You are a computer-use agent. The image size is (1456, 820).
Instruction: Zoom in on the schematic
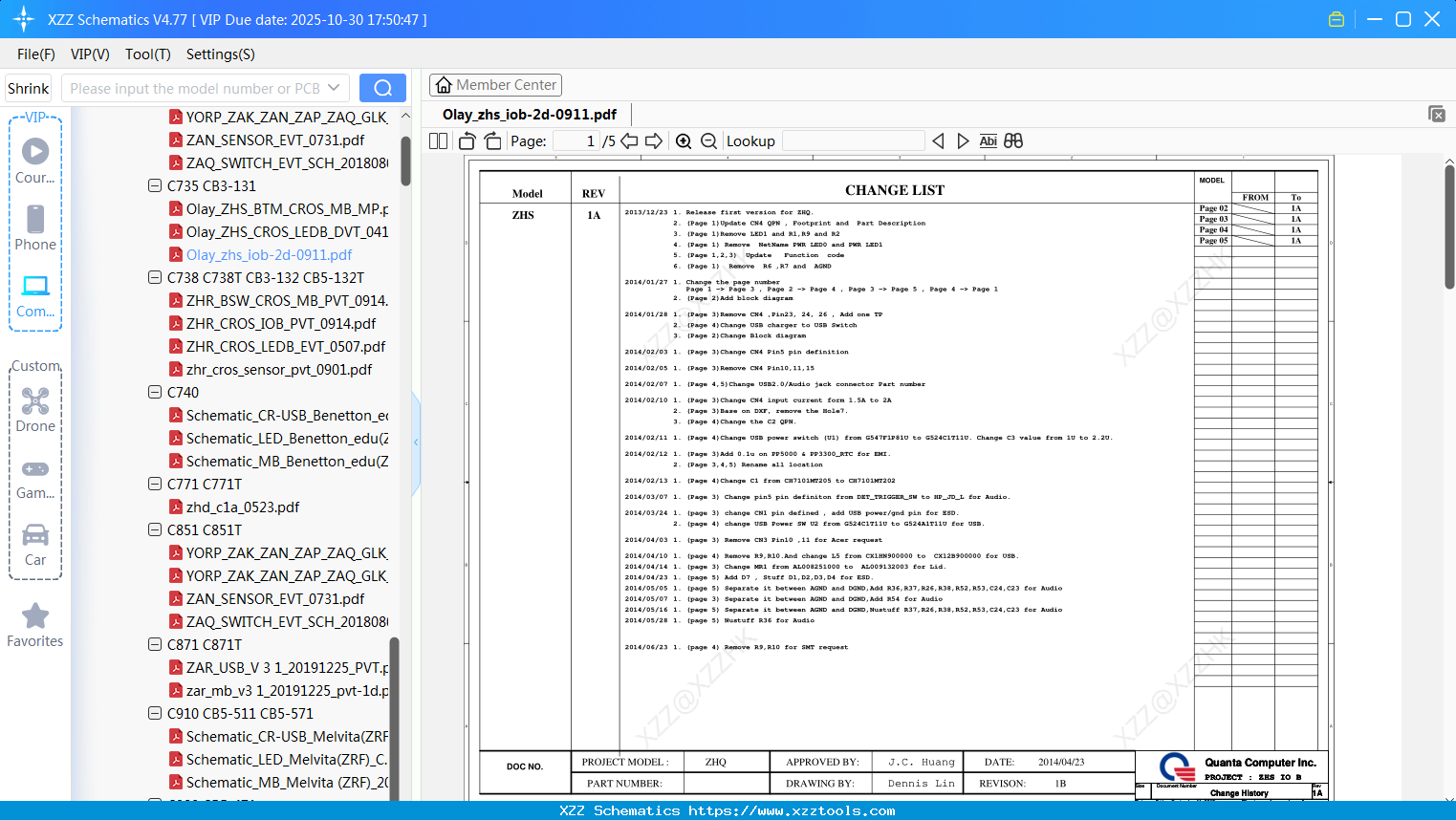[684, 141]
